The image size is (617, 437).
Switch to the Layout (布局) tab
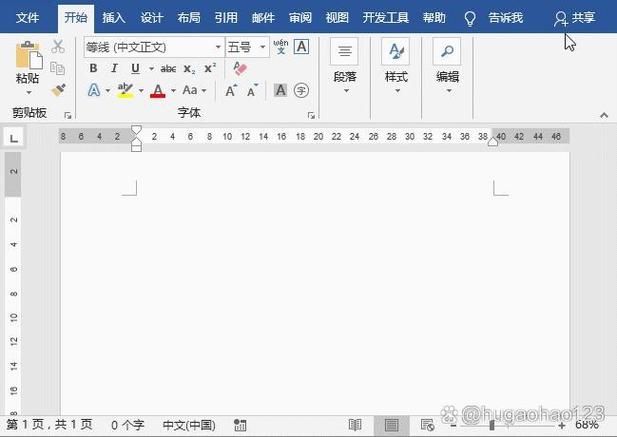coord(188,18)
